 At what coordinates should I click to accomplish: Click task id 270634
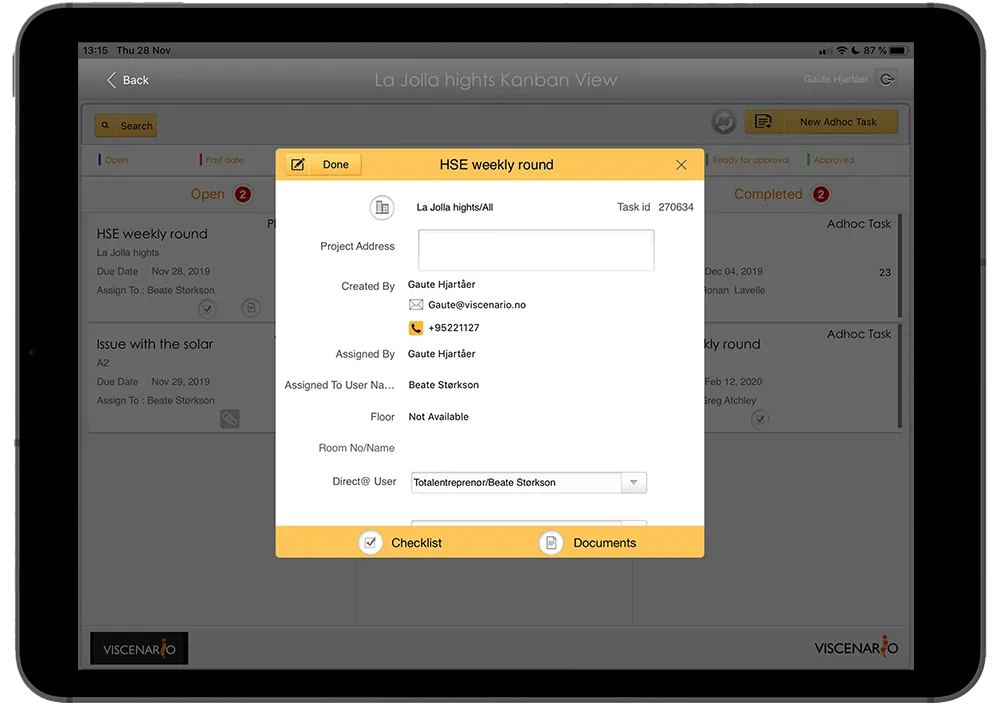coord(675,207)
